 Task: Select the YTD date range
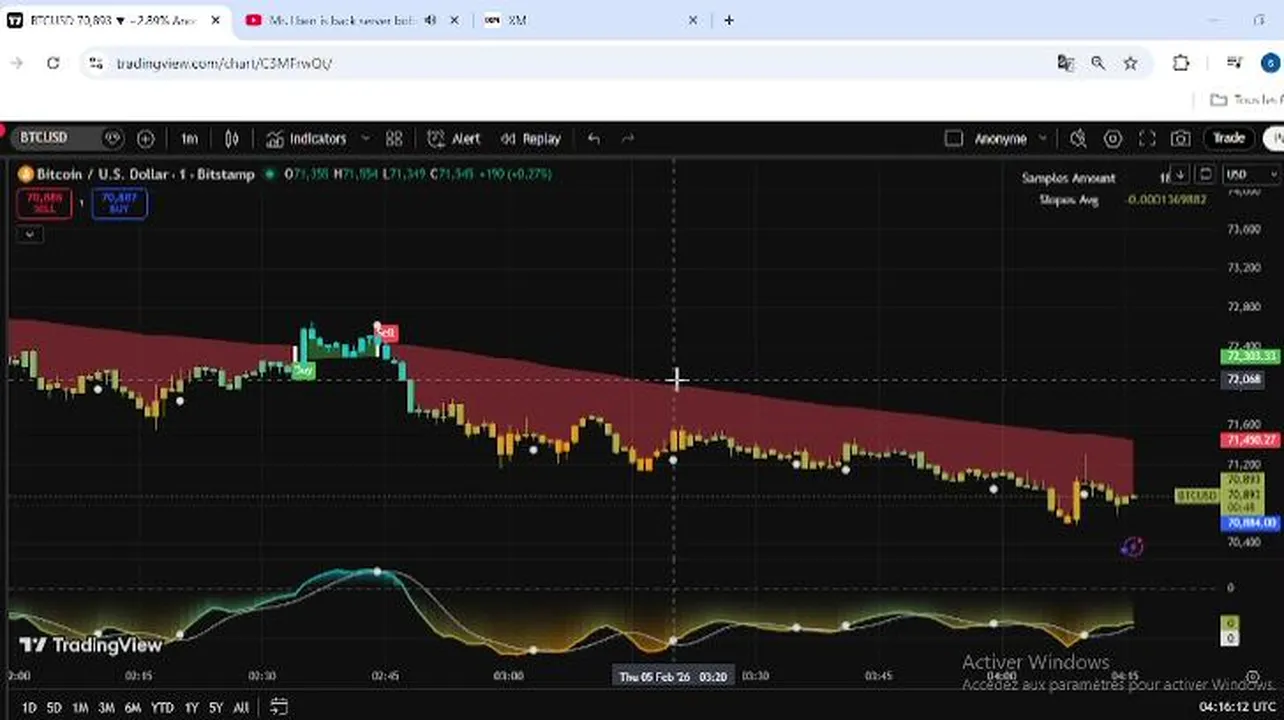click(162, 707)
